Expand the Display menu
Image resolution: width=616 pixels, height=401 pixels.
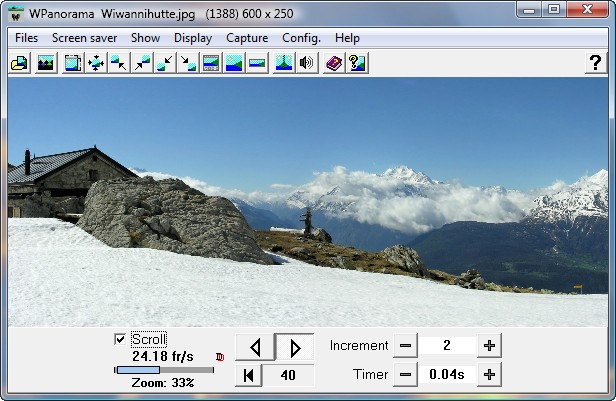click(x=193, y=38)
